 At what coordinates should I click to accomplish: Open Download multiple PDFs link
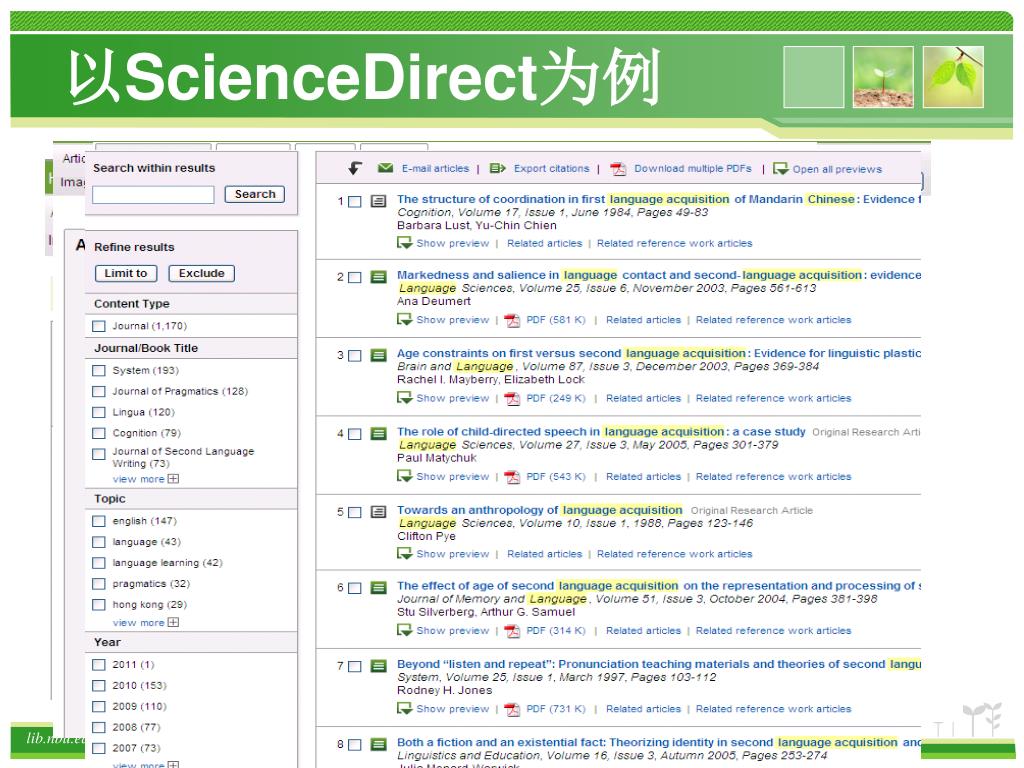(x=693, y=168)
